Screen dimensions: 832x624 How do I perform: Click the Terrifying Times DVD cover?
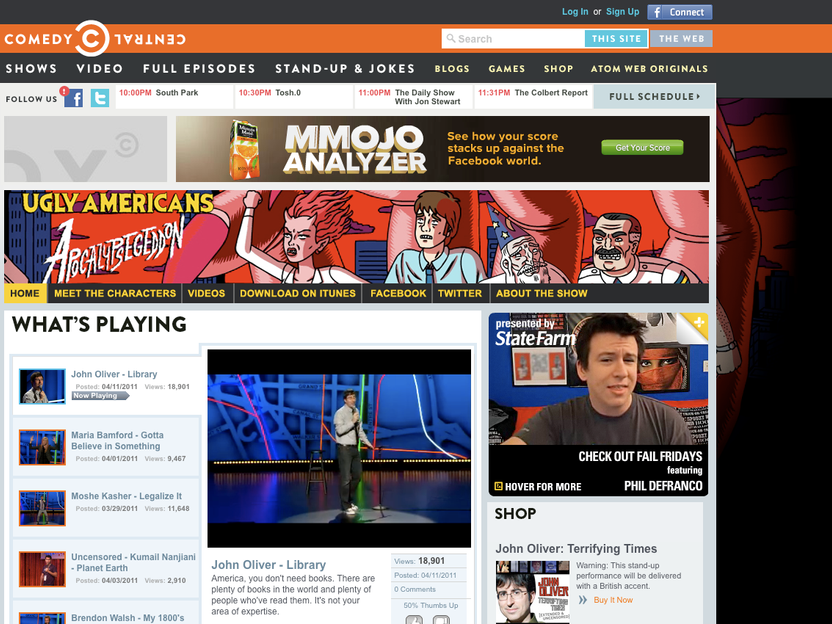click(x=533, y=592)
